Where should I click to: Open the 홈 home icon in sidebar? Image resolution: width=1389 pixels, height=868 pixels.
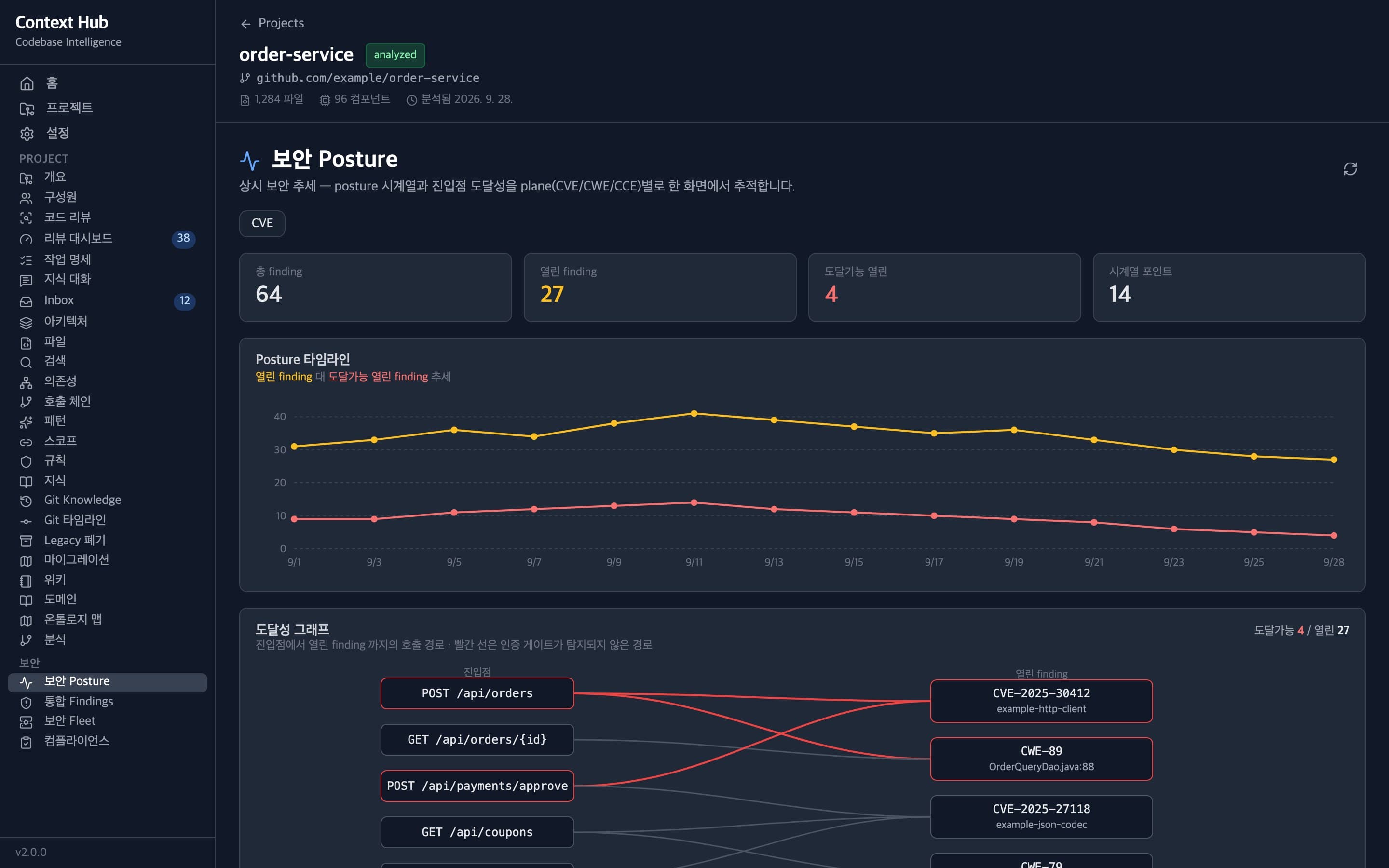click(27, 84)
